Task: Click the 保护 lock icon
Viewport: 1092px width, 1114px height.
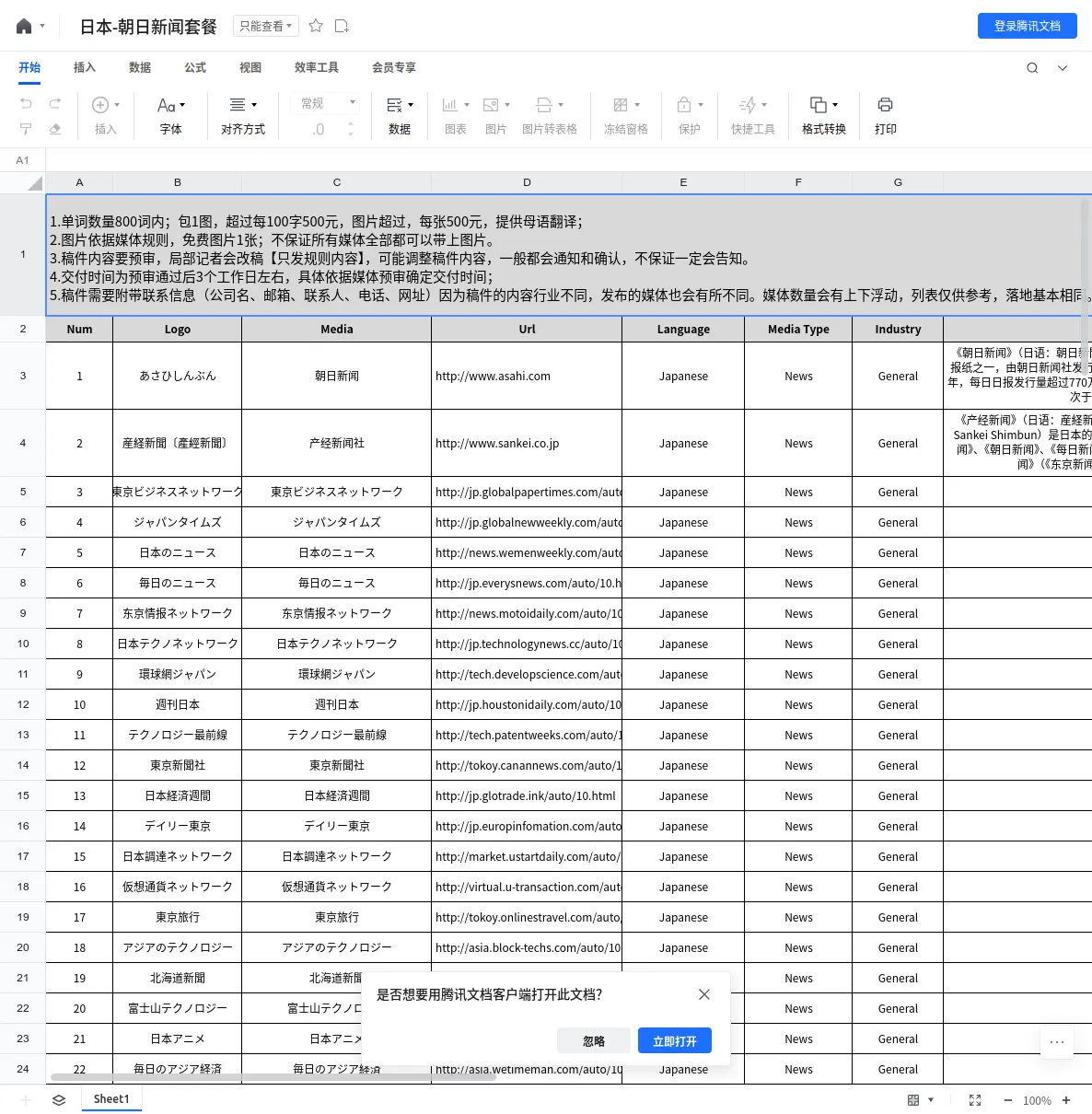Action: tap(684, 105)
